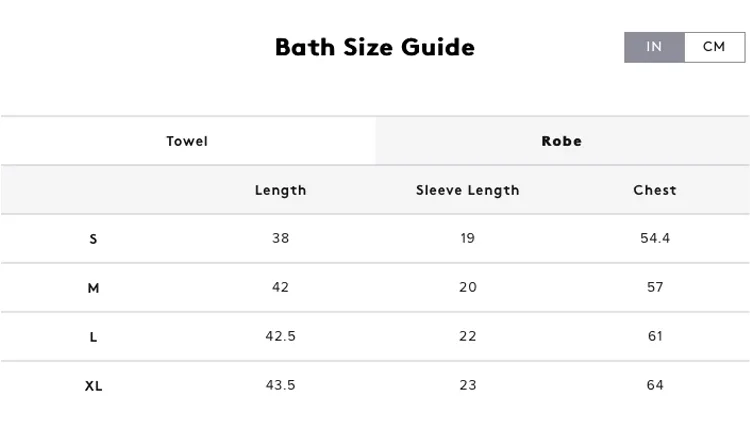Select the Length column header

[280, 190]
